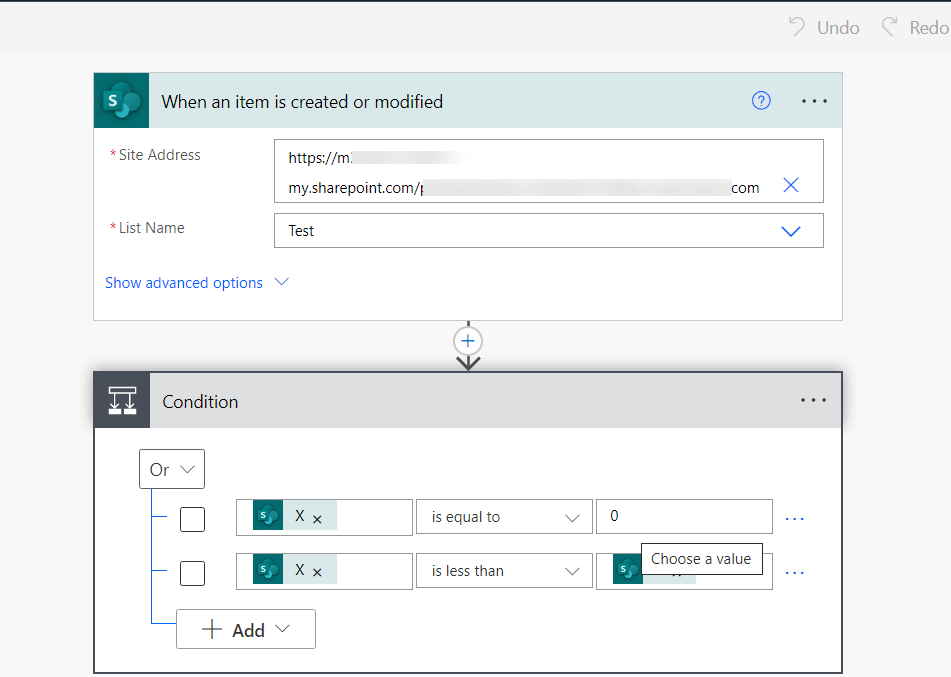This screenshot has width=951, height=677.
Task: Open the 'is equal to' operator dropdown
Action: pyautogui.click(x=503, y=517)
